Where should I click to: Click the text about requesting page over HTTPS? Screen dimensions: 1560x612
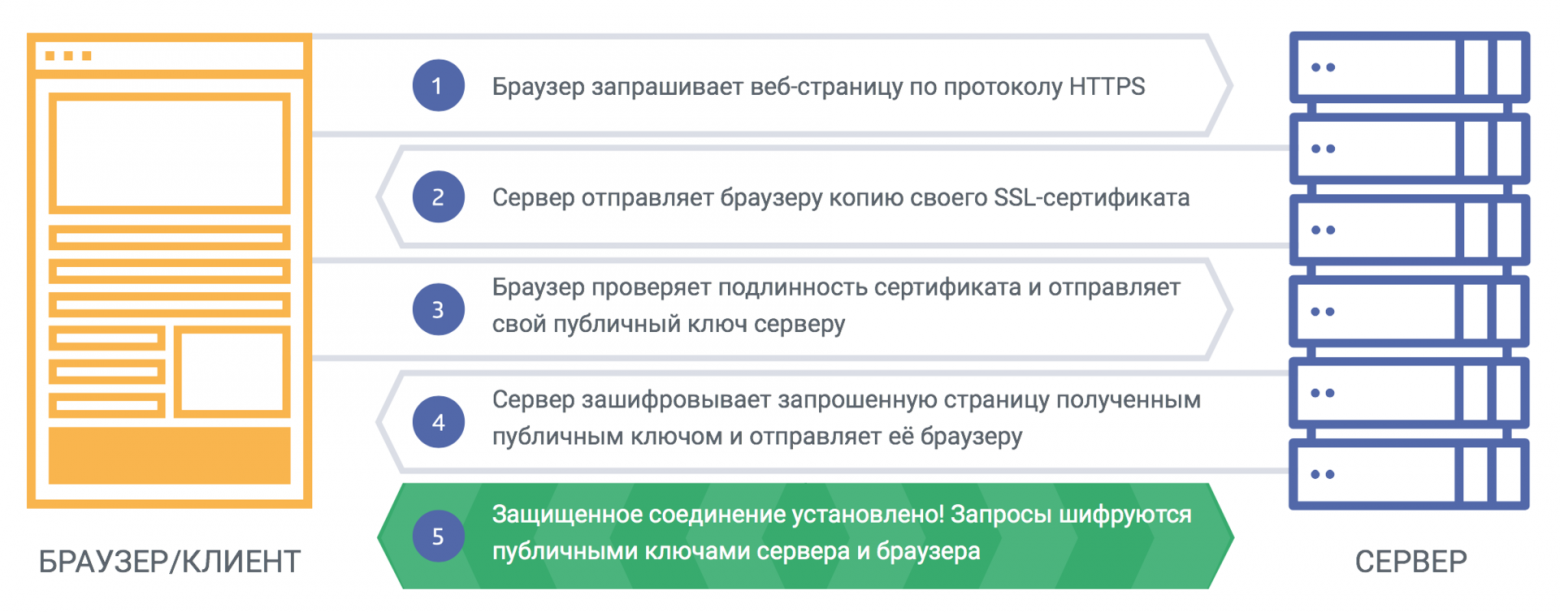click(x=818, y=87)
